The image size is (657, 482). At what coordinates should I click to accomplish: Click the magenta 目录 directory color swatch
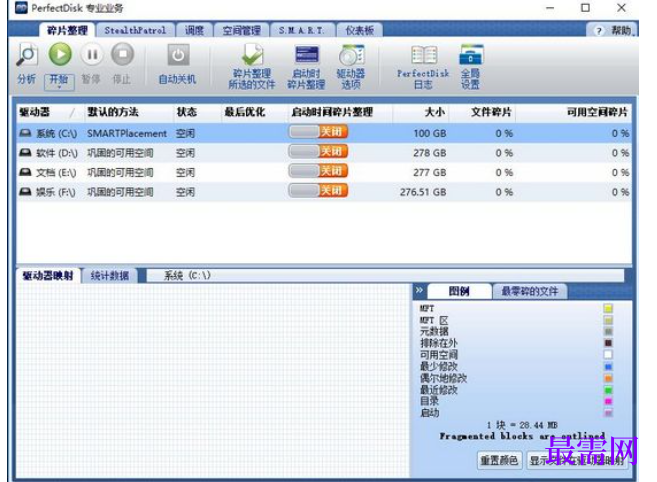608,402
